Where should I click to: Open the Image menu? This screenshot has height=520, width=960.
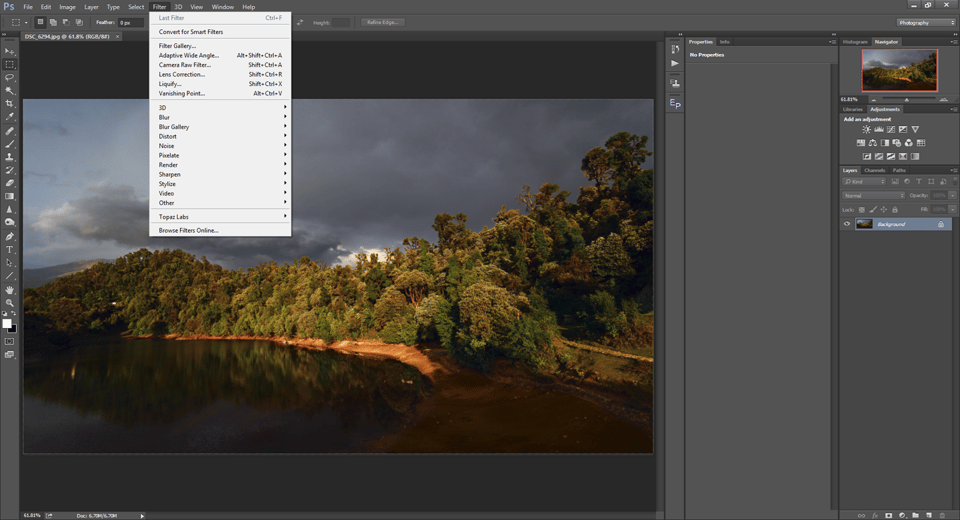67,7
